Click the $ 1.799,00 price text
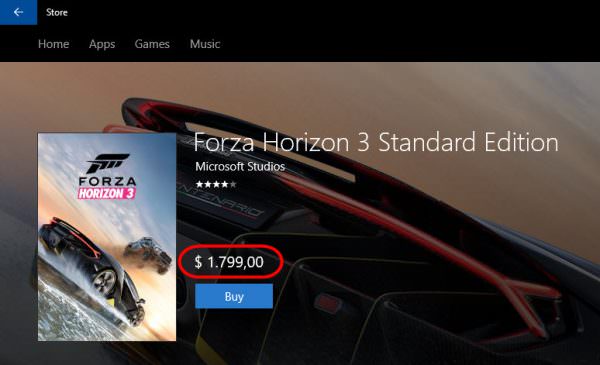The width and height of the screenshot is (600, 365). [229, 262]
